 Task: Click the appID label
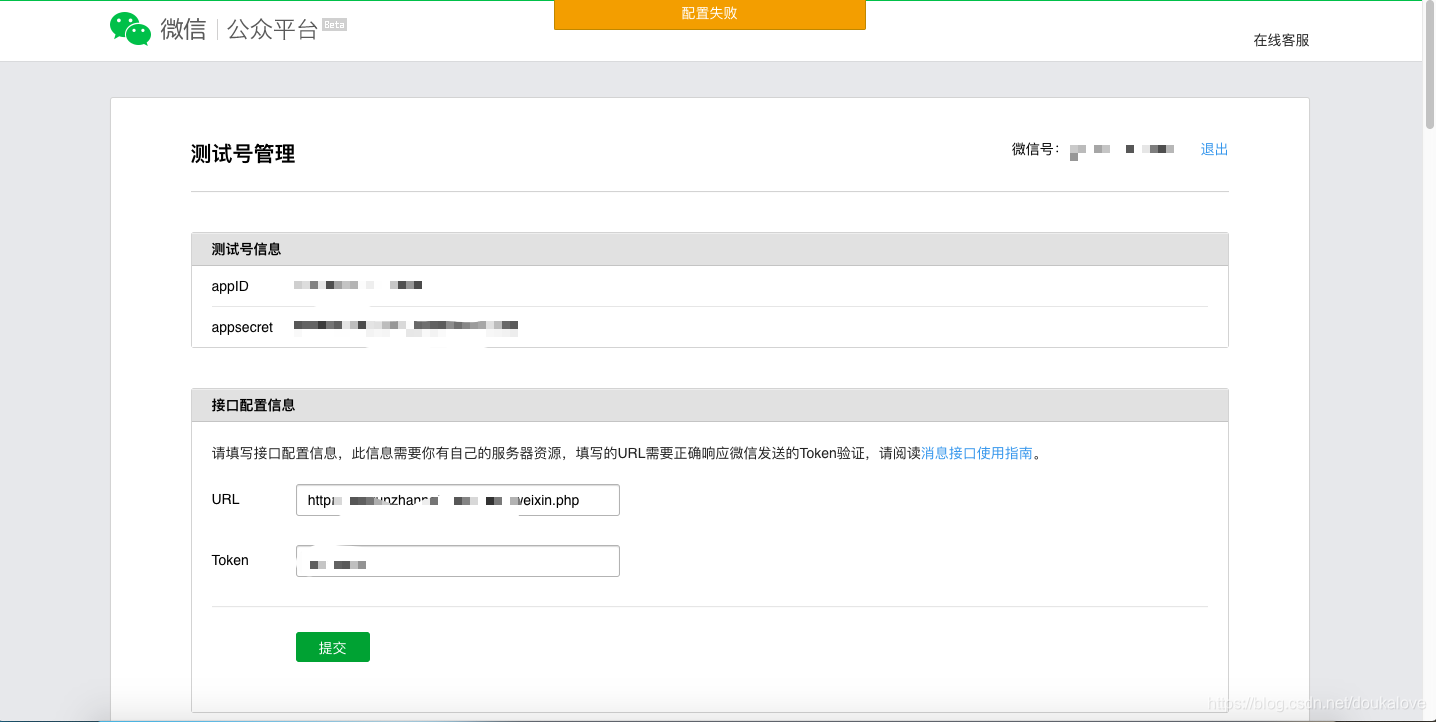[x=230, y=286]
